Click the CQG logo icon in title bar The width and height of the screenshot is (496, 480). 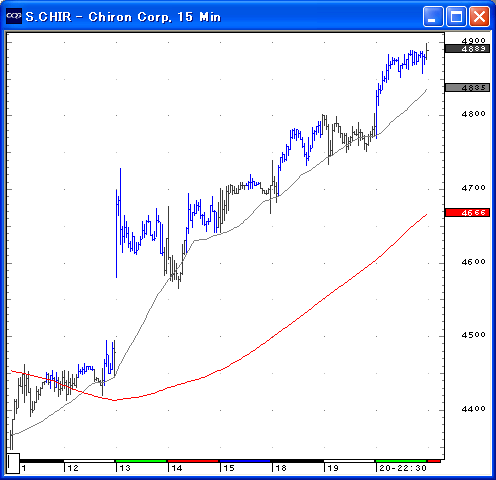[14, 16]
